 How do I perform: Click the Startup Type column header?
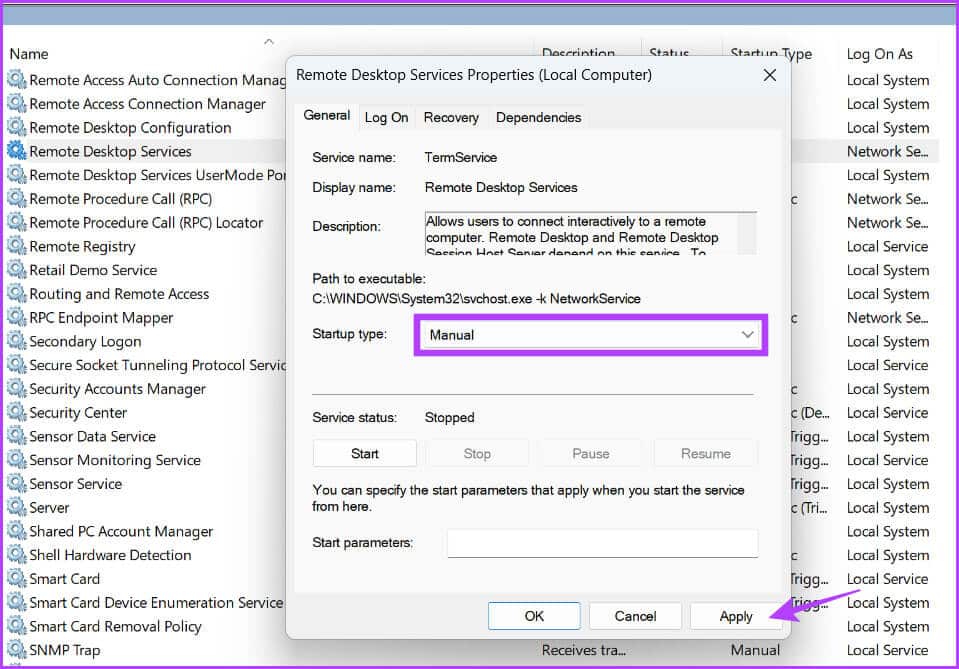point(771,54)
